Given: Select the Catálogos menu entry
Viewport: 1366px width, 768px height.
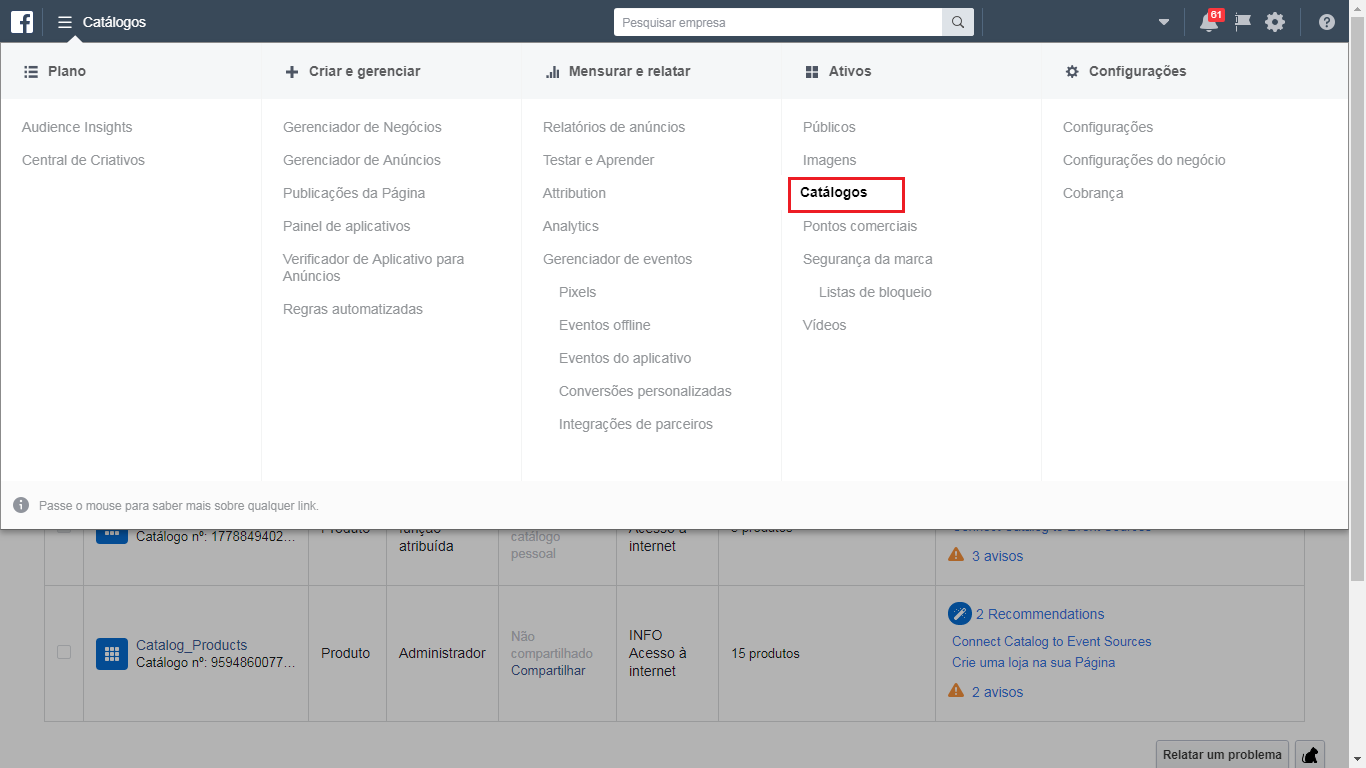Looking at the screenshot, I should tap(834, 192).
